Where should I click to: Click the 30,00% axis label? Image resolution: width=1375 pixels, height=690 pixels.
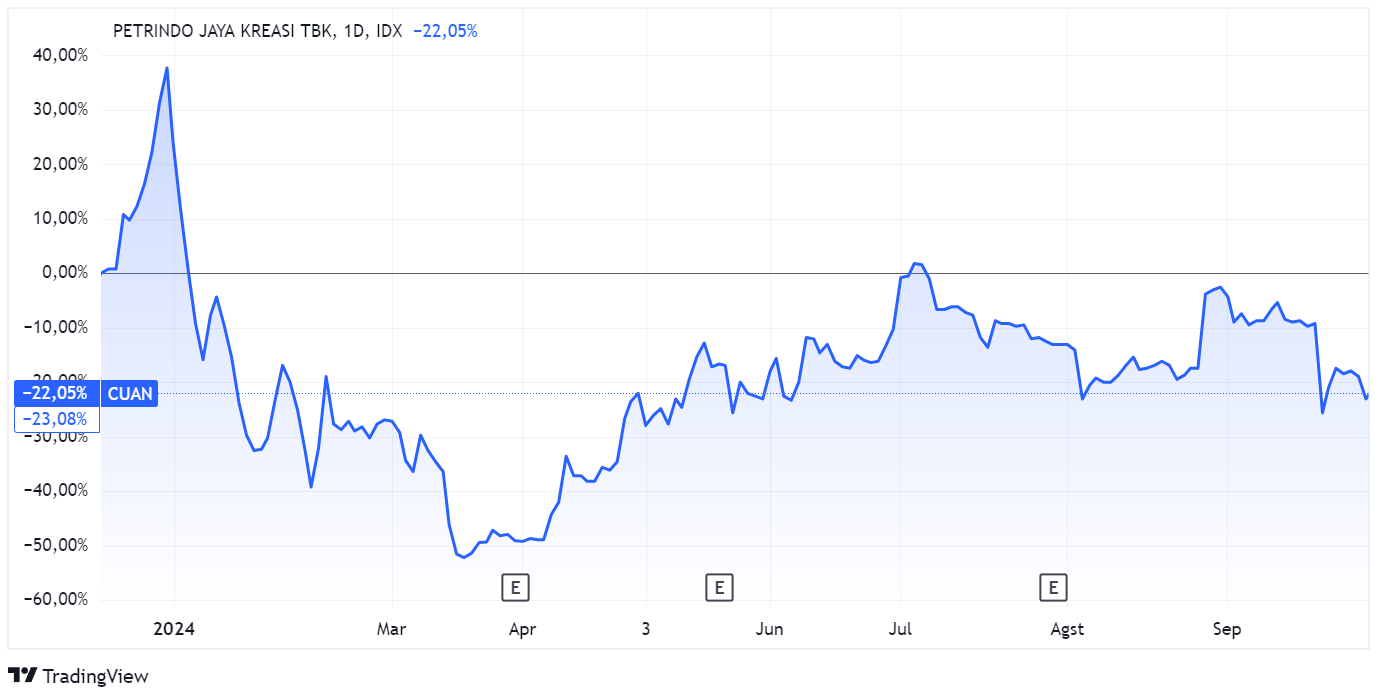pos(61,110)
